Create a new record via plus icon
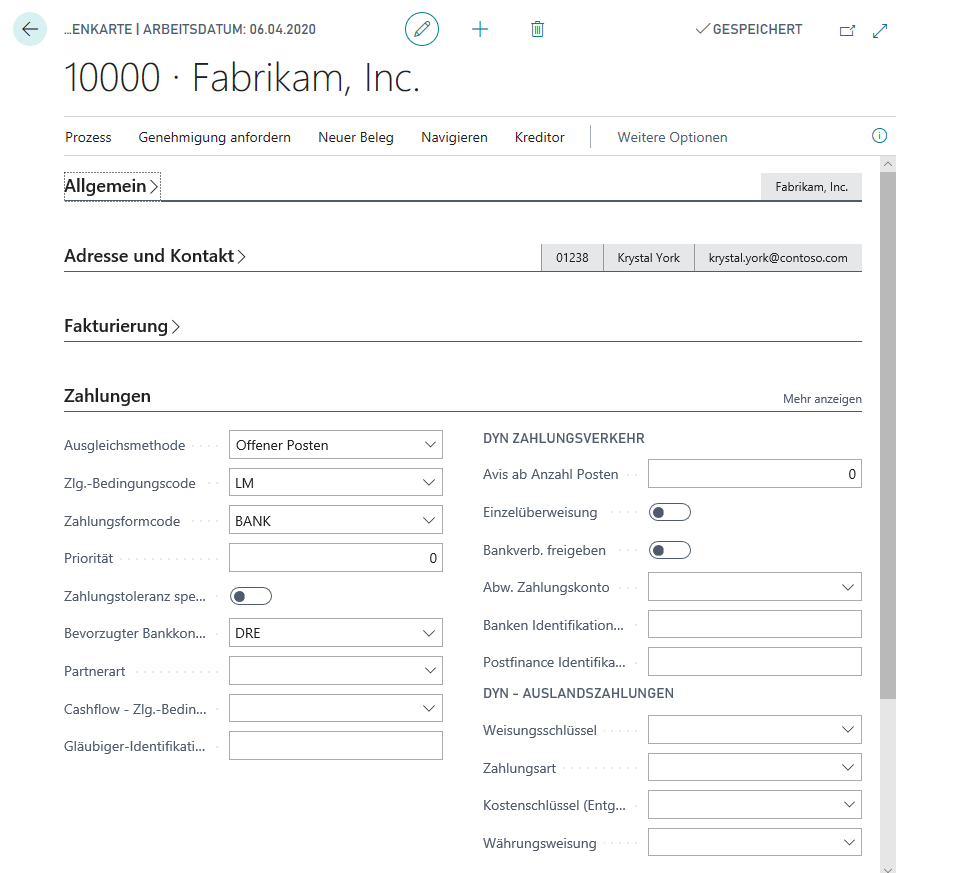 480,29
